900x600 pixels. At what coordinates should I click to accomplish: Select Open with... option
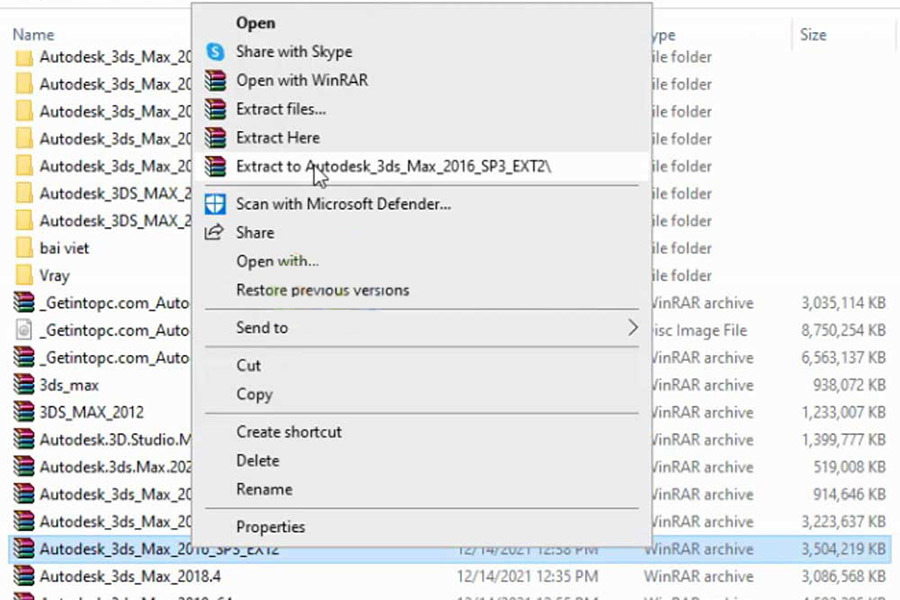point(277,261)
